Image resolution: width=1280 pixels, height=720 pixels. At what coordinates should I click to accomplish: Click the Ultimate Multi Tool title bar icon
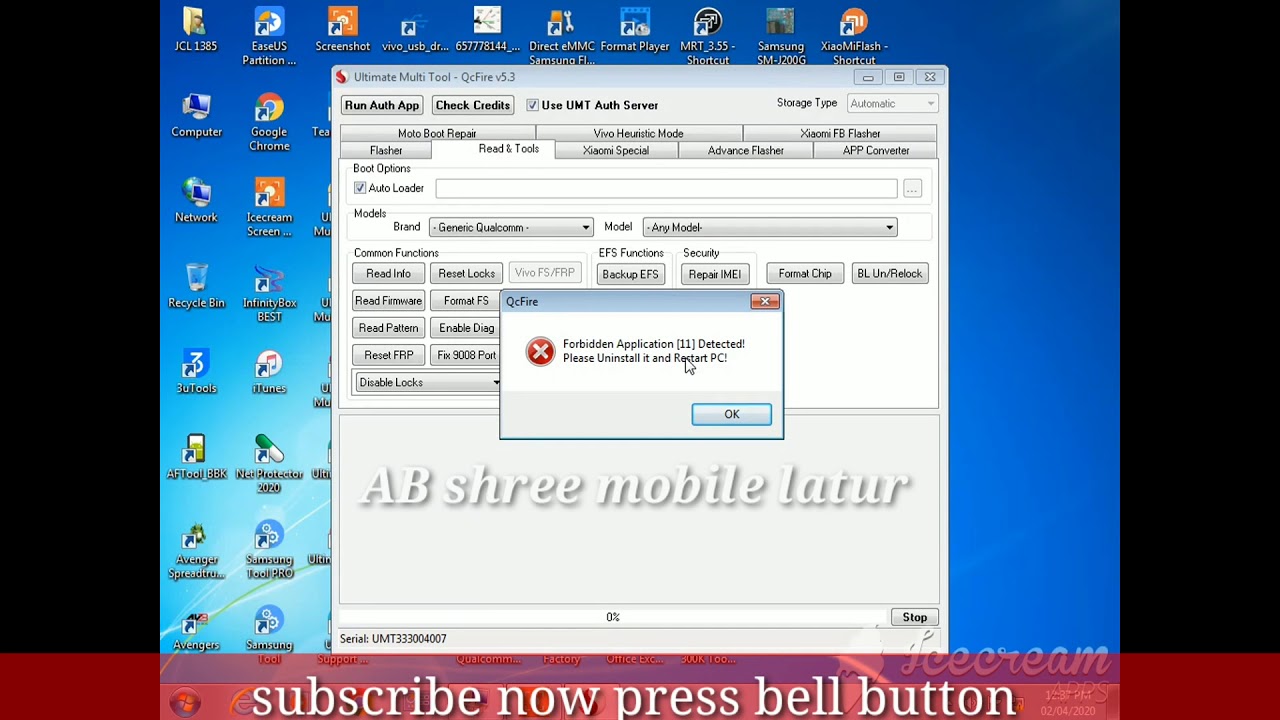click(342, 77)
